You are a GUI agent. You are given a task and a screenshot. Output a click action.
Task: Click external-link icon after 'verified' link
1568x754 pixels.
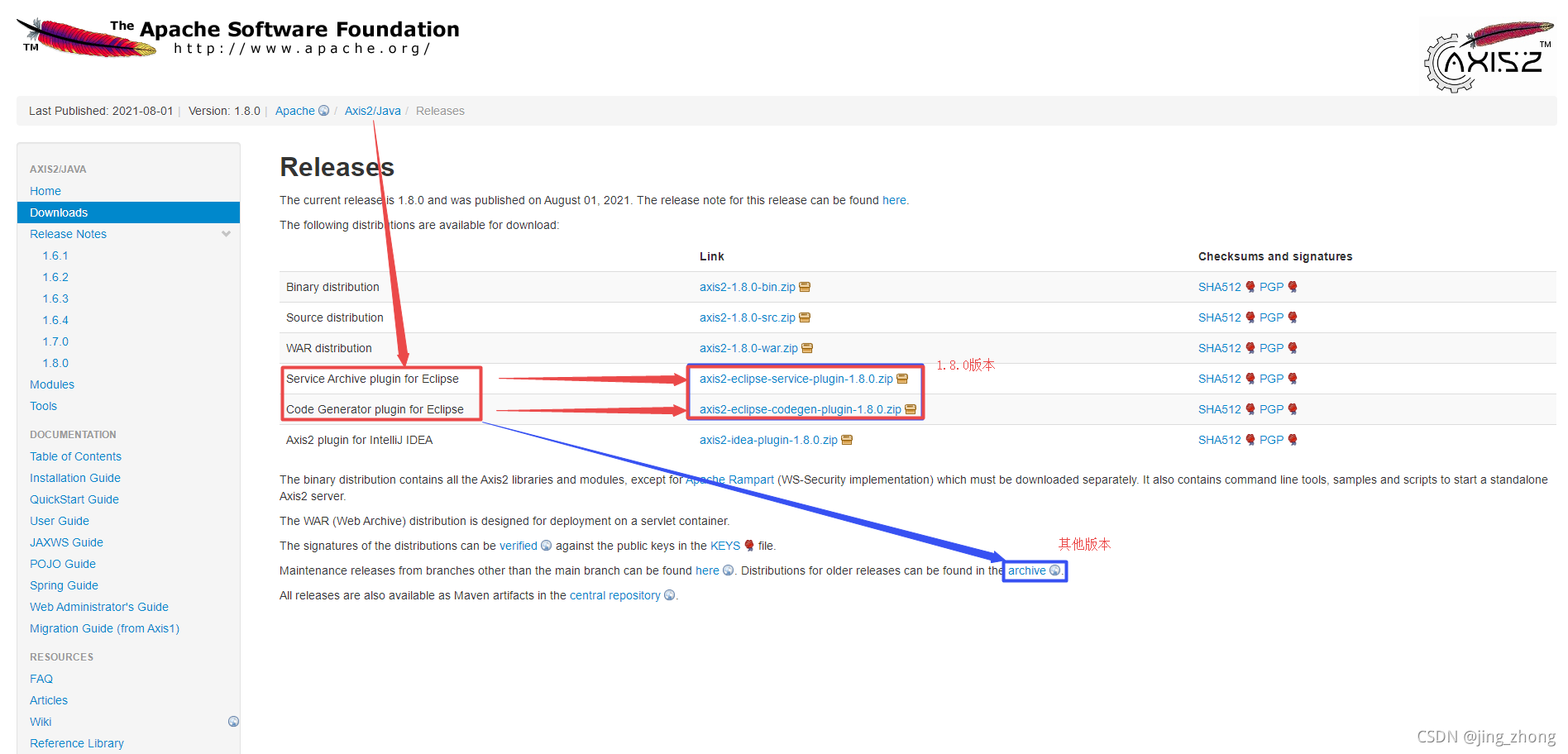[546, 546]
